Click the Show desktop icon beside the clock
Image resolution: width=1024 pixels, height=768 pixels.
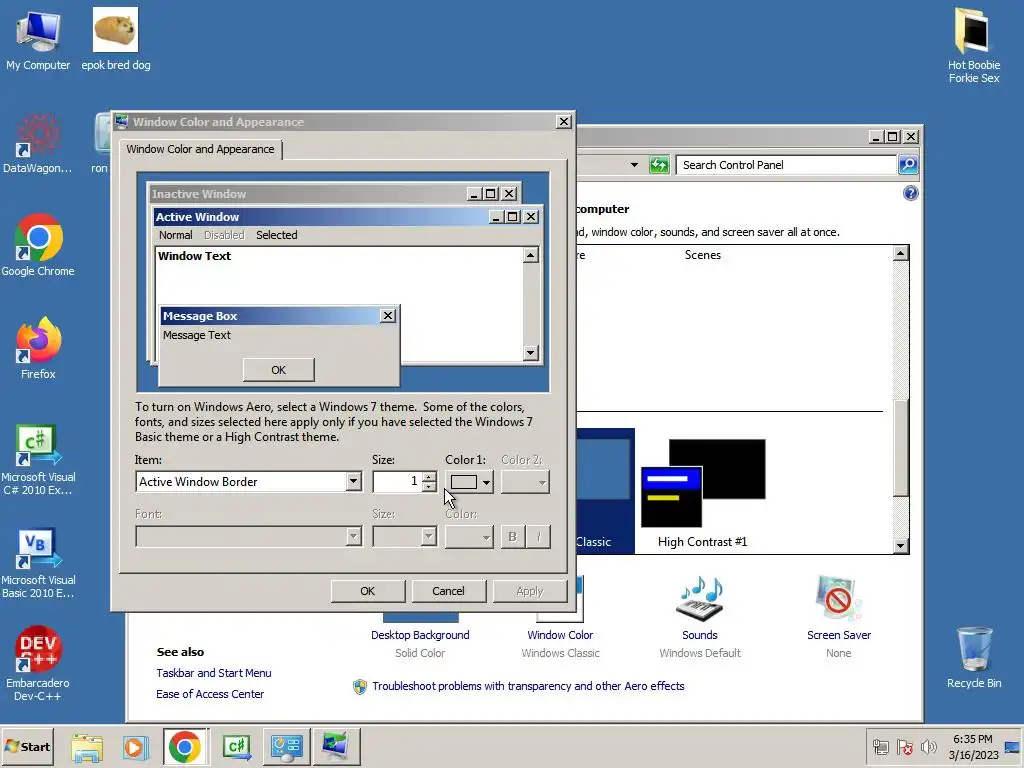[1013, 746]
